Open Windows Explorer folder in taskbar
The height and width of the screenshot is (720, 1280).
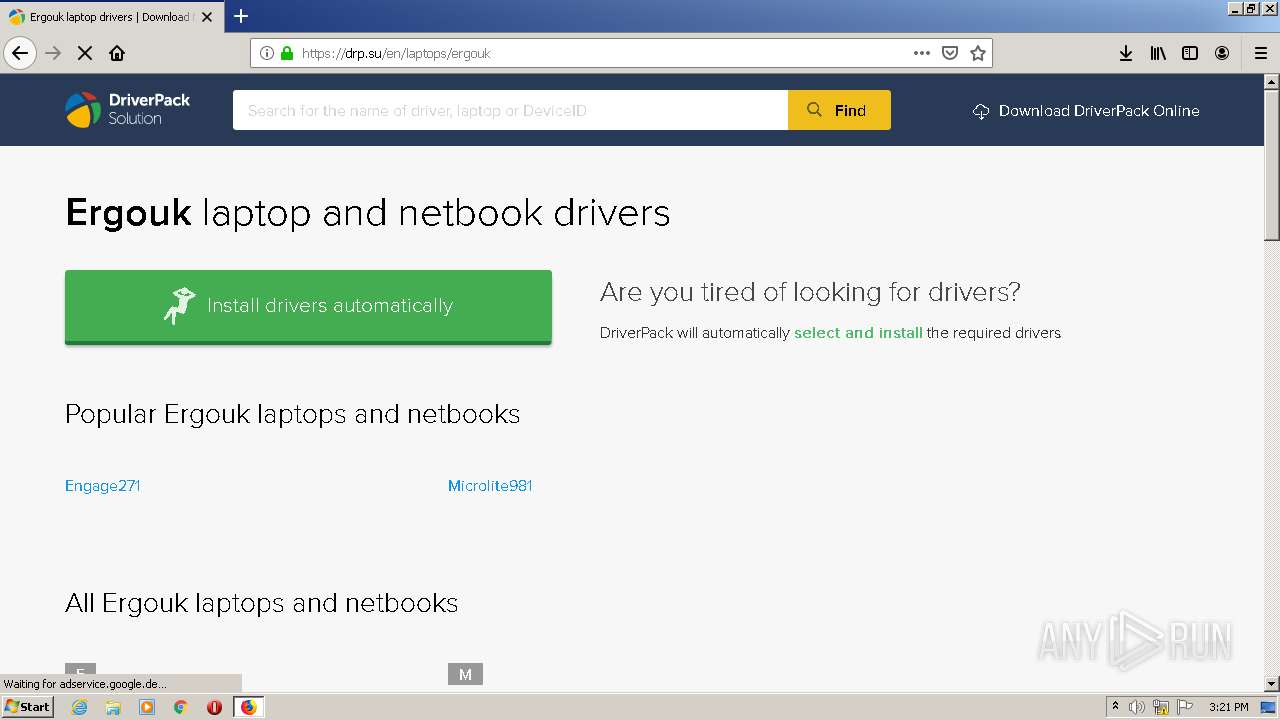tap(113, 707)
